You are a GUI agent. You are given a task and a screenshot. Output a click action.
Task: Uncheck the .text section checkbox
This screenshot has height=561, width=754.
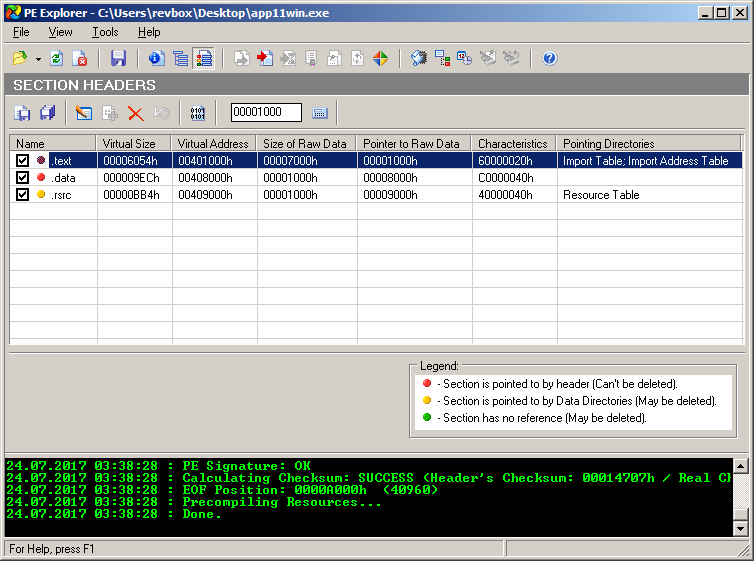click(22, 160)
